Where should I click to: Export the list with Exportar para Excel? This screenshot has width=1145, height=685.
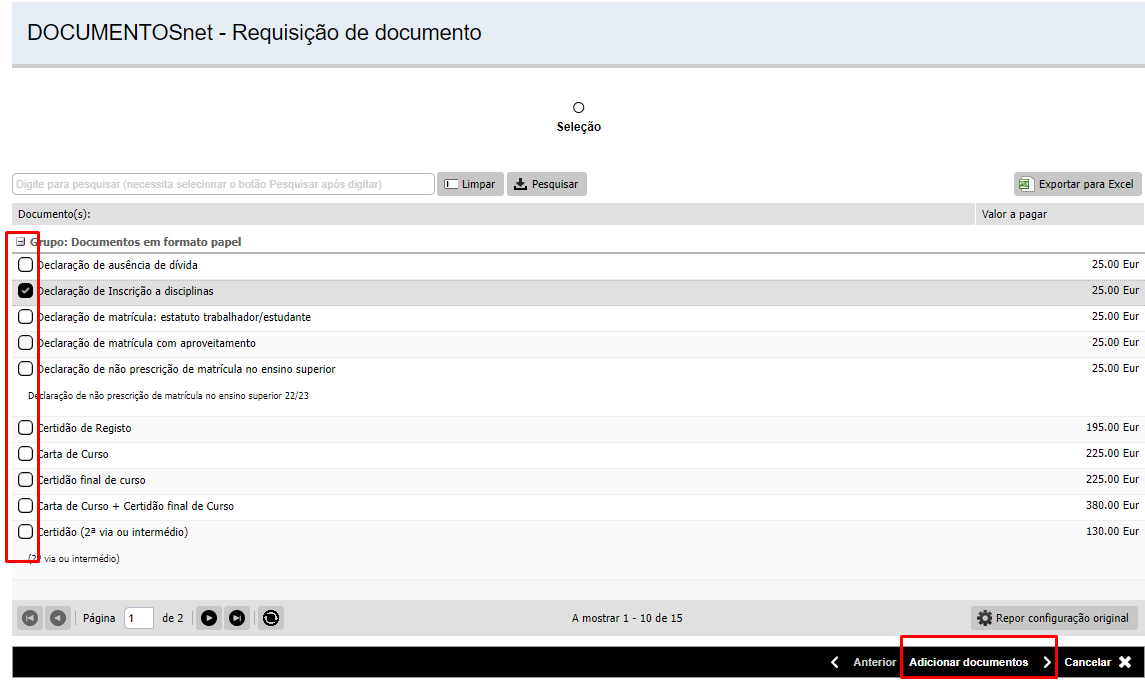pyautogui.click(x=1077, y=184)
